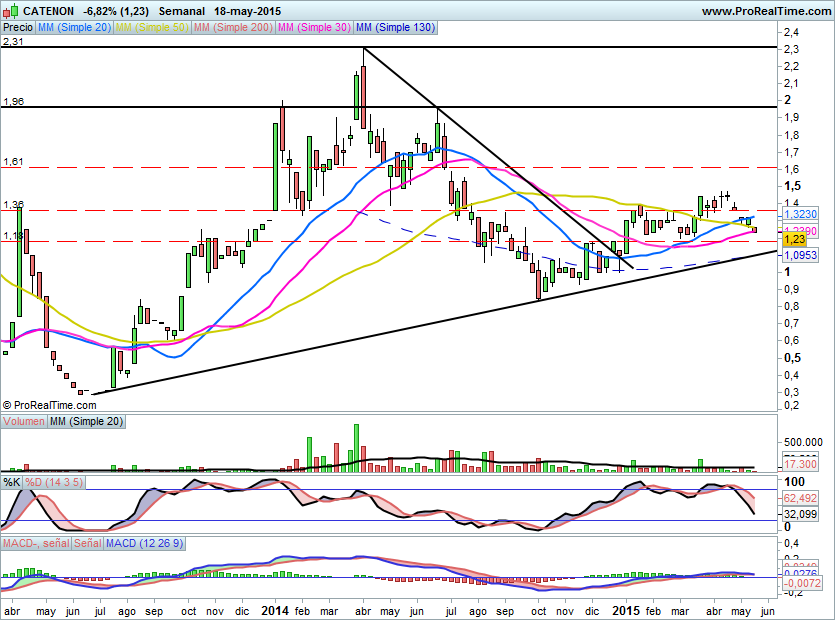Click the 2015 year marker on time axis

626,609
